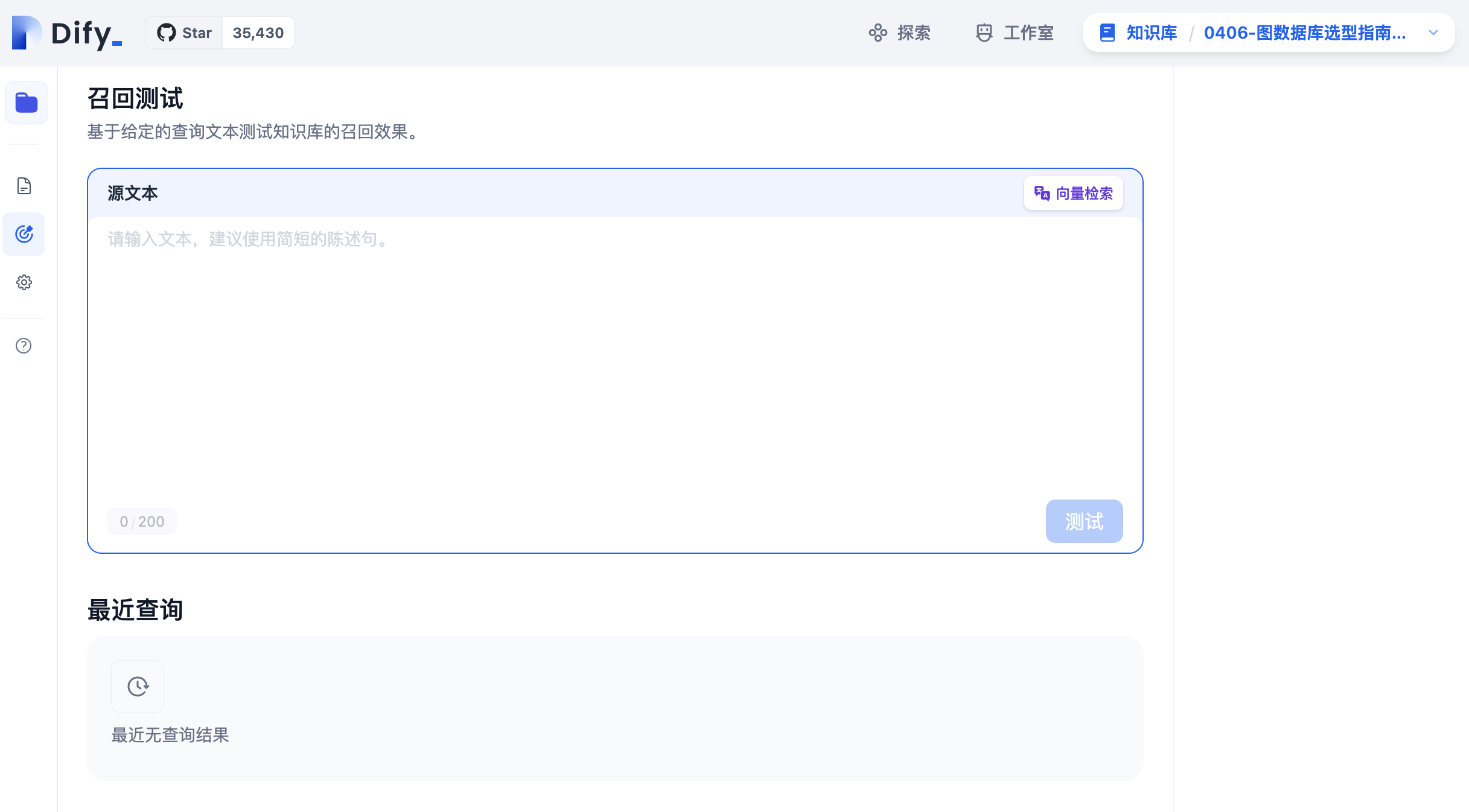Click the 0/200 character counter
1469x812 pixels.
(x=142, y=521)
